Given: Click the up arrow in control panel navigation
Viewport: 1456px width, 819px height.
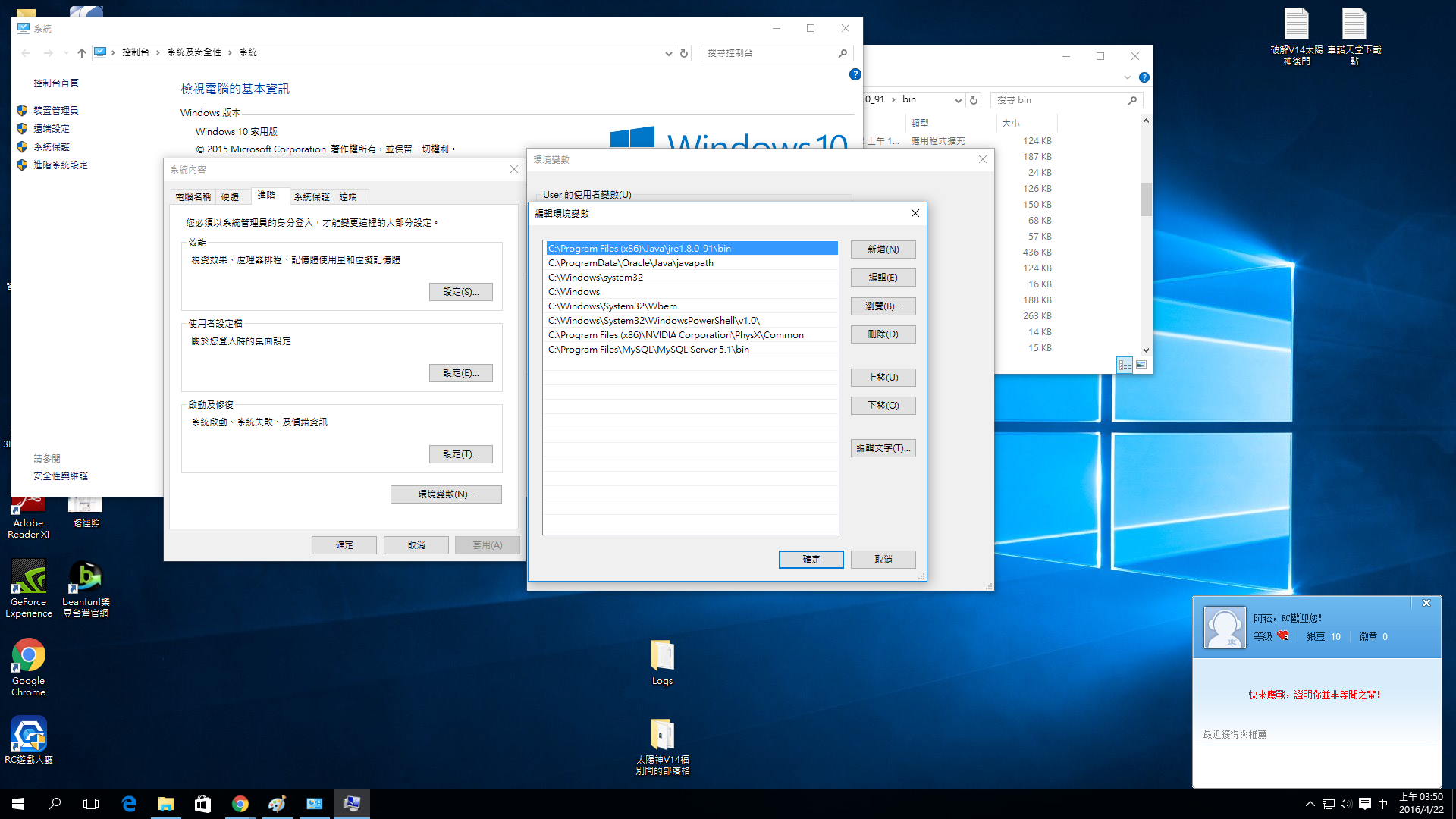Looking at the screenshot, I should coord(82,53).
